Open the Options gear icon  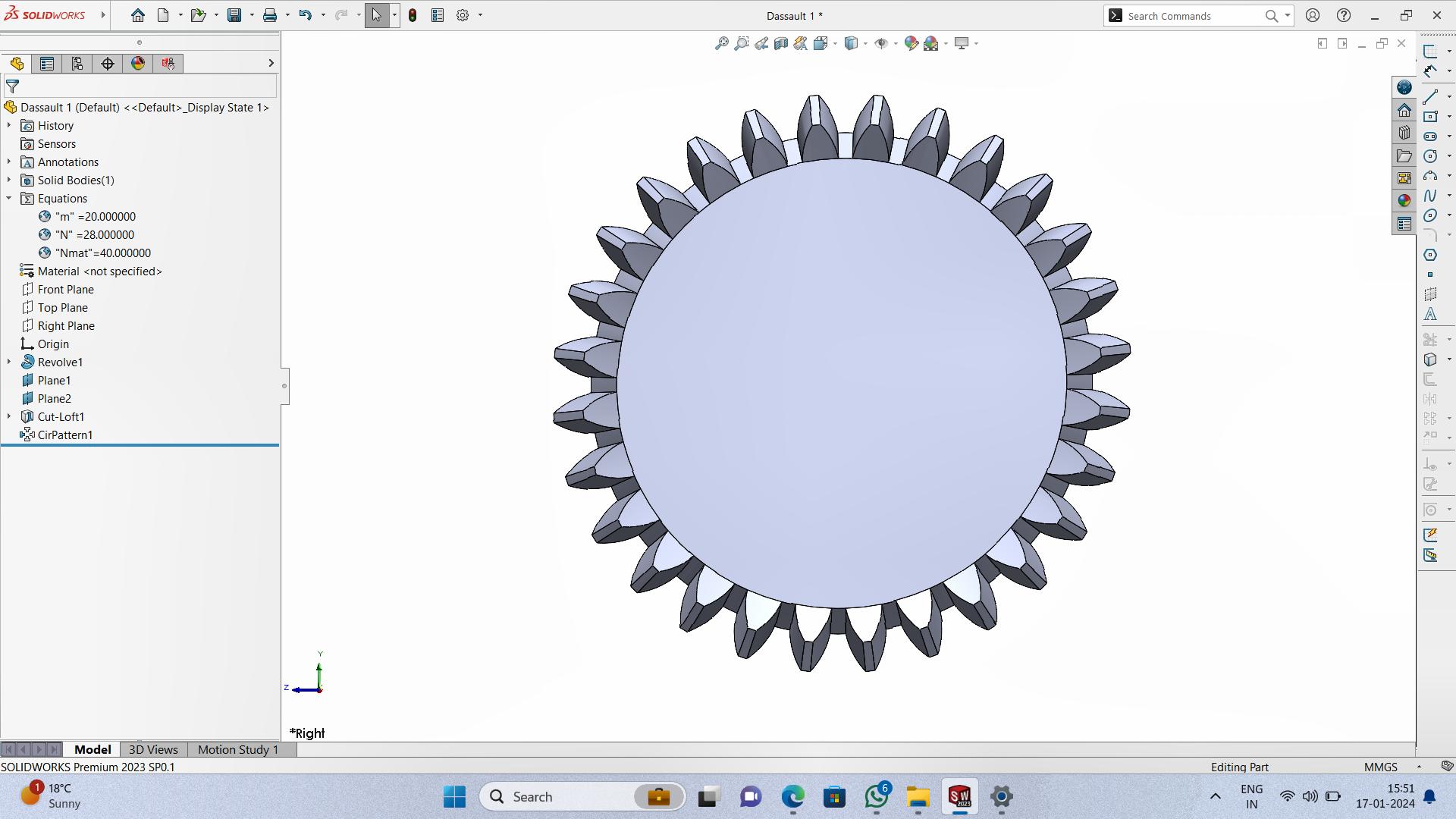pos(463,15)
